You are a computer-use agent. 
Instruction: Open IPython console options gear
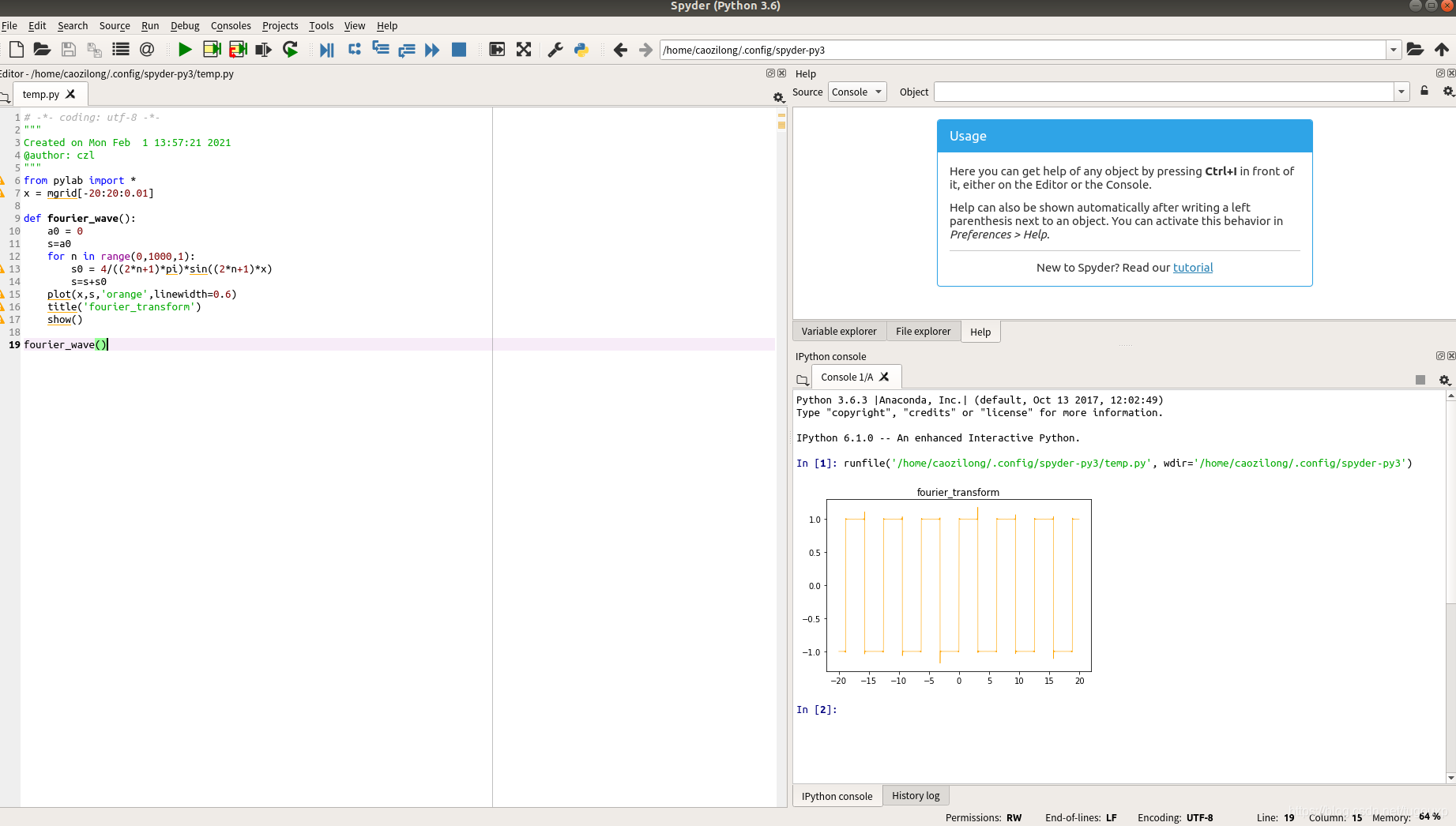[x=1445, y=380]
